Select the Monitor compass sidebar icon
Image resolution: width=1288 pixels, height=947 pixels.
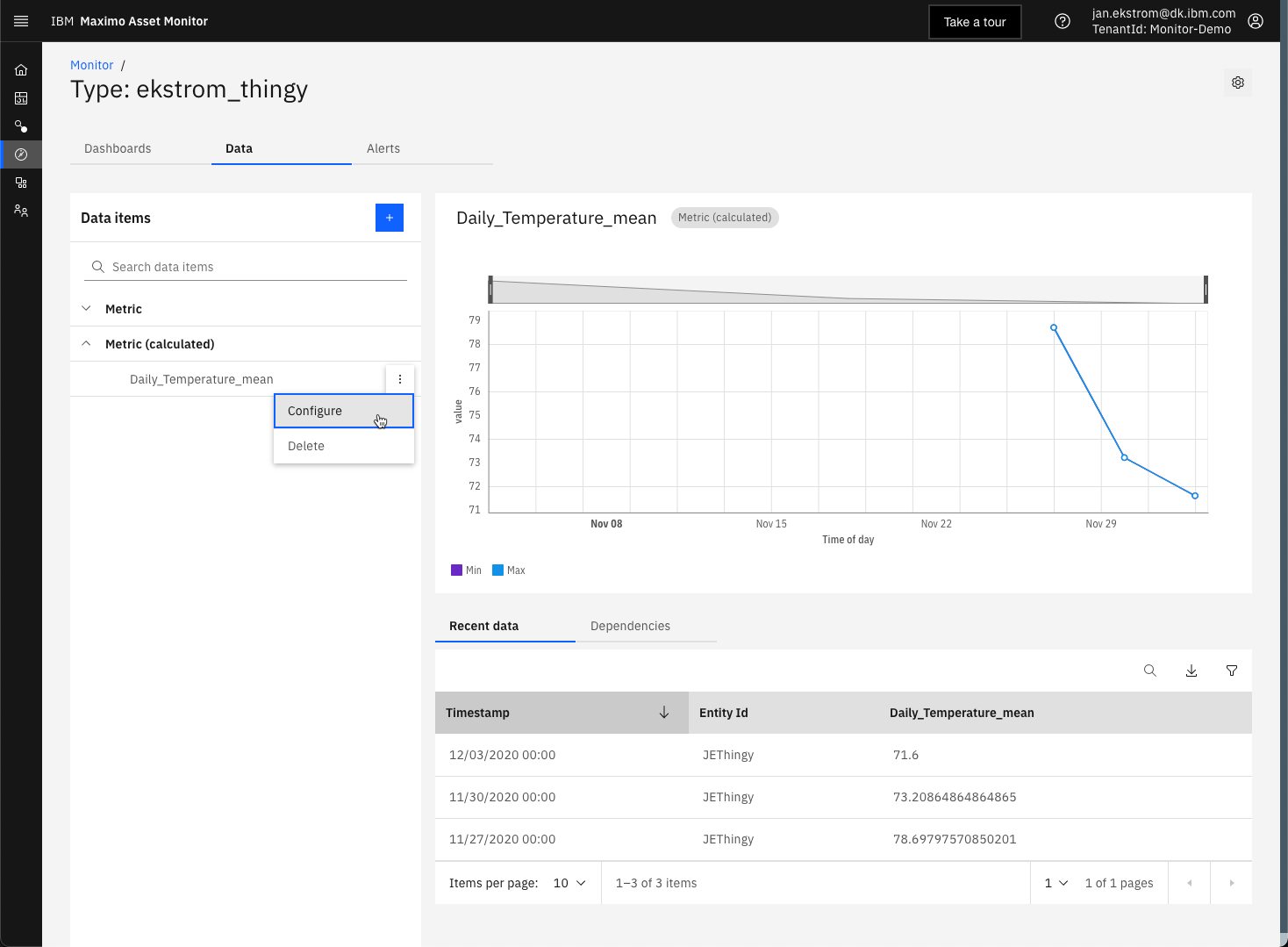(21, 154)
